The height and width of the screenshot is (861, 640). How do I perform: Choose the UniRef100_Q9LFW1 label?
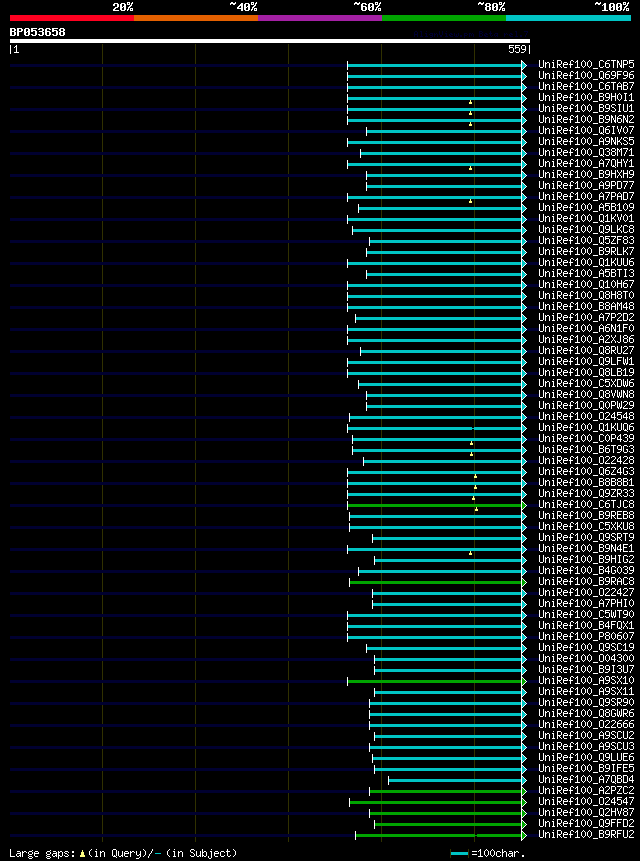pos(586,361)
